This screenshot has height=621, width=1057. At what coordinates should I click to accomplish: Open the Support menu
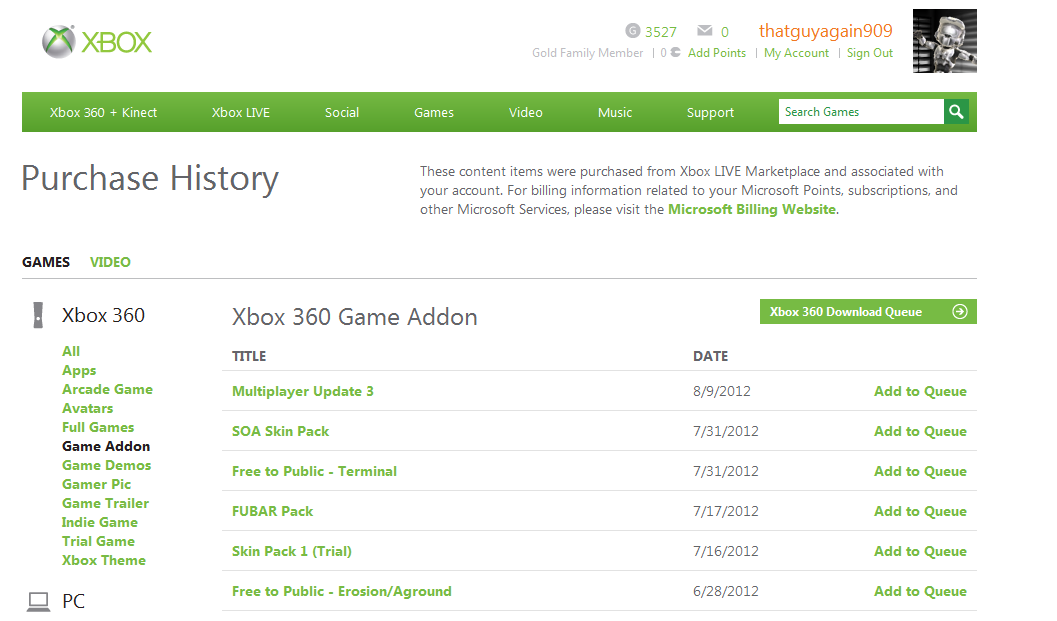coord(710,113)
